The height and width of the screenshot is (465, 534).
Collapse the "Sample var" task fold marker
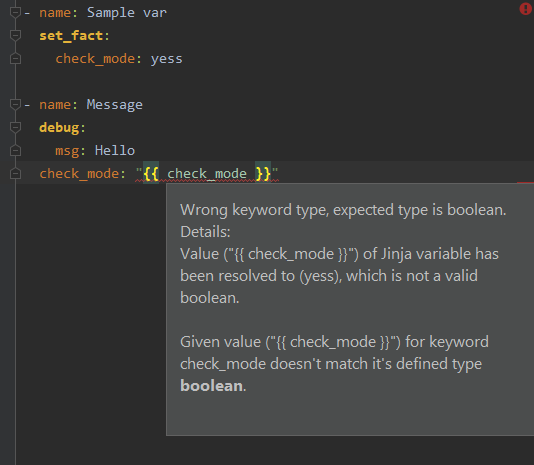coord(15,13)
